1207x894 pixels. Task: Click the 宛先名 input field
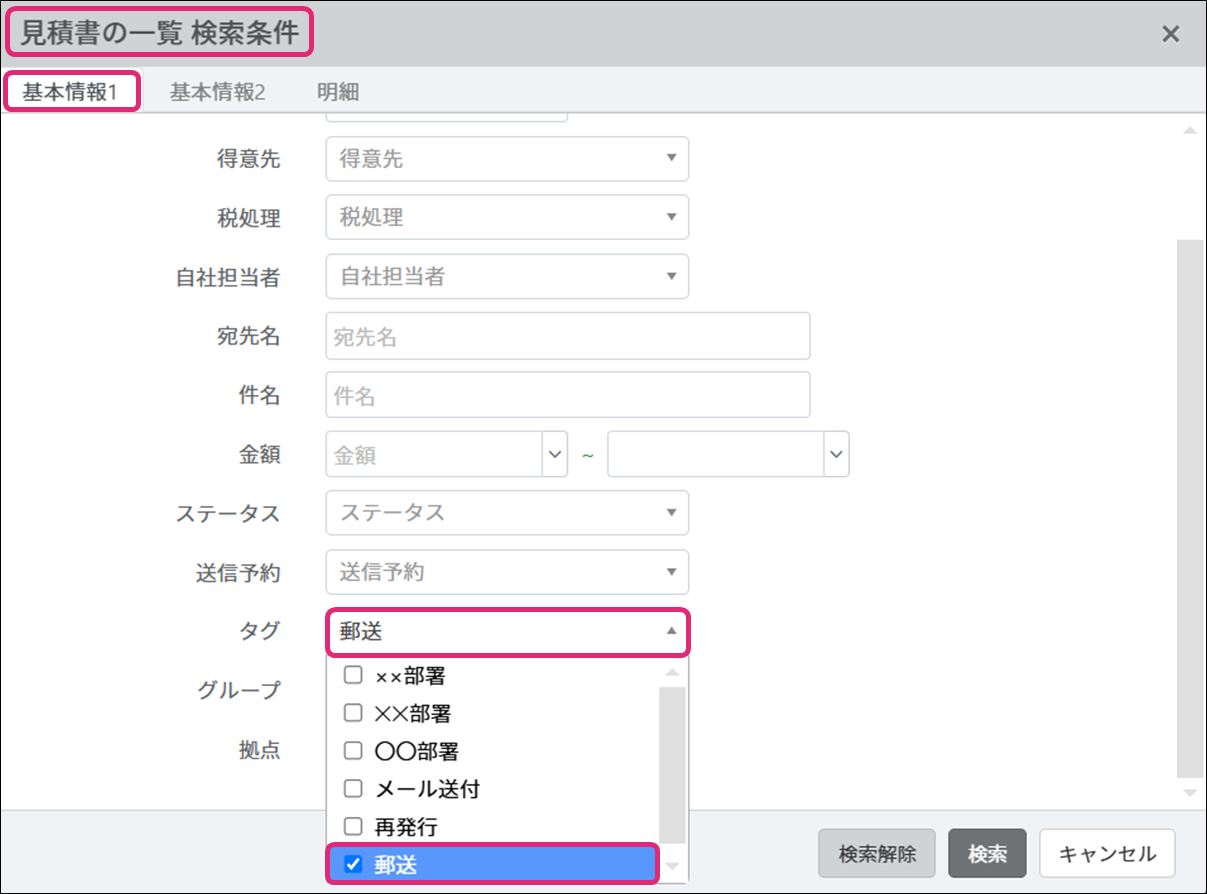(x=567, y=336)
